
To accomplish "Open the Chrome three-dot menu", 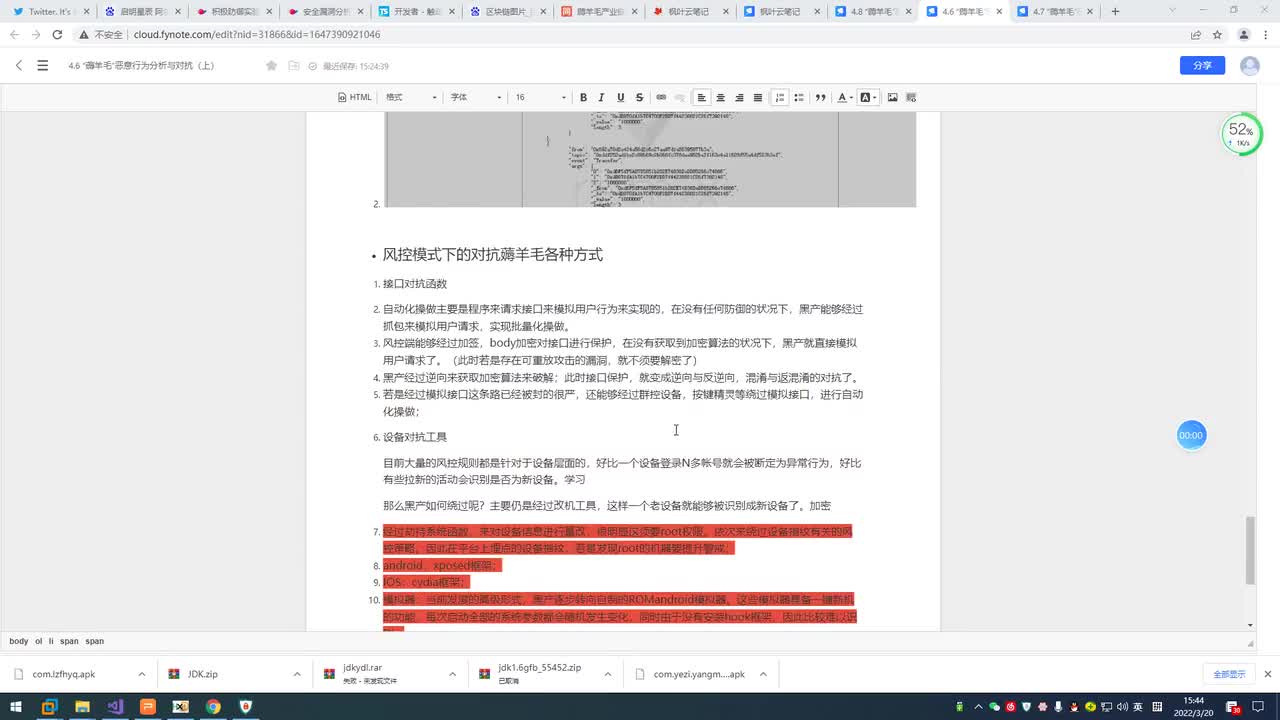I will [x=1266, y=34].
